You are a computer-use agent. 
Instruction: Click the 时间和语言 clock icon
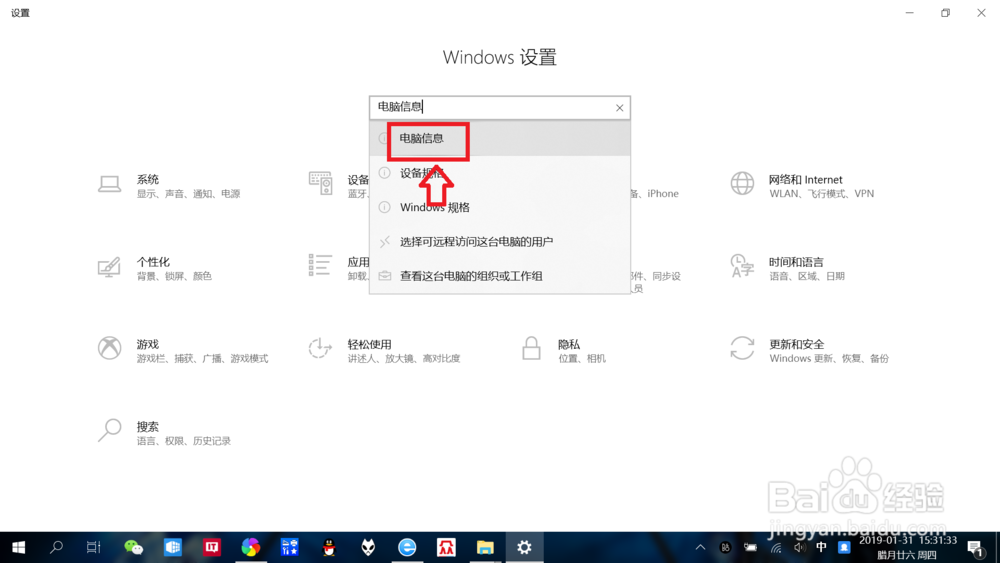[x=742, y=266]
